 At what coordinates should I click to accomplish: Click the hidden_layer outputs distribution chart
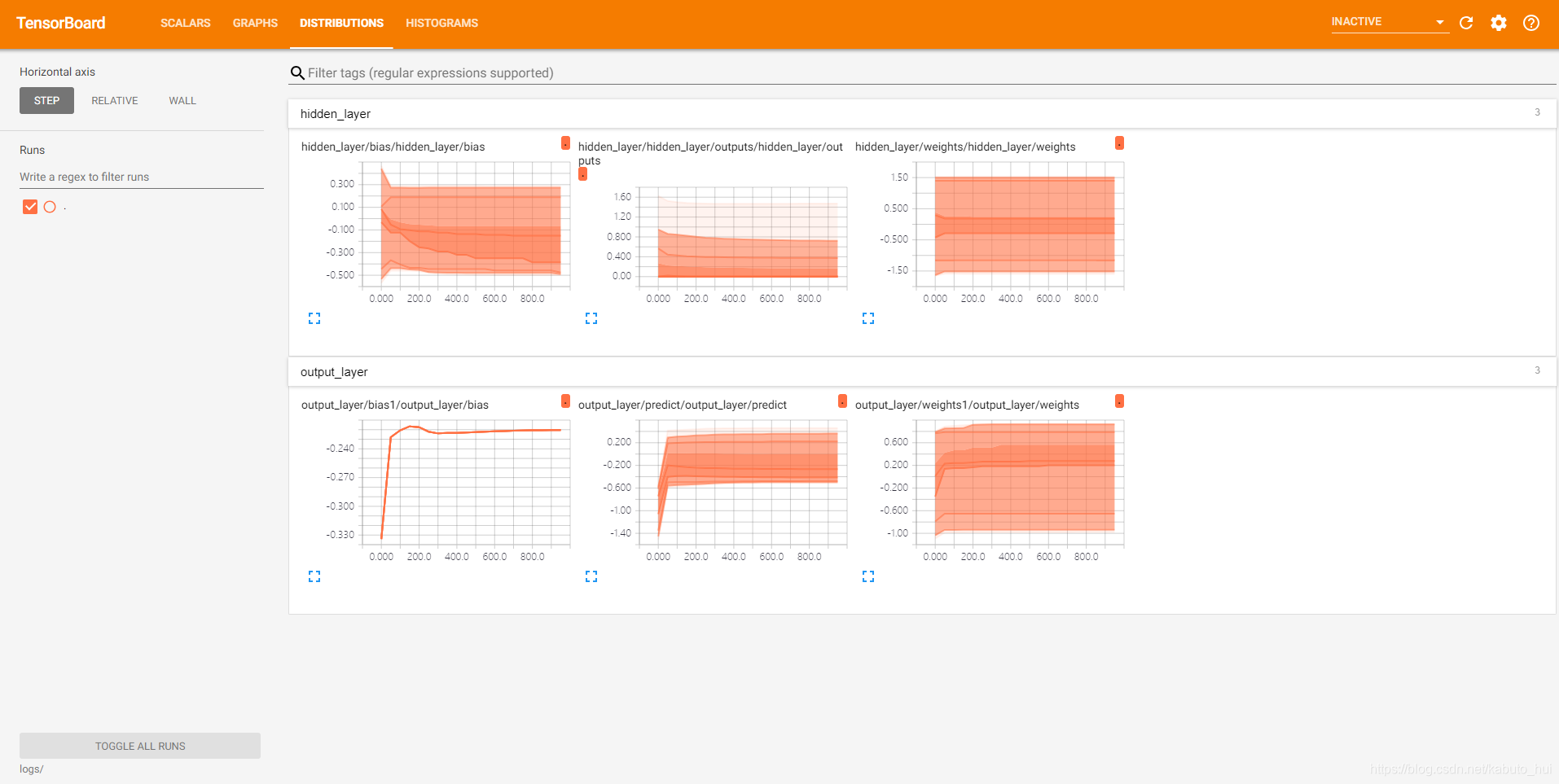[742, 238]
